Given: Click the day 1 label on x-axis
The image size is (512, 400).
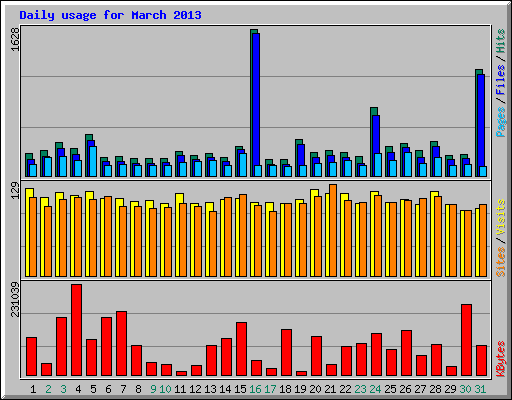Looking at the screenshot, I should pyautogui.click(x=33, y=389).
